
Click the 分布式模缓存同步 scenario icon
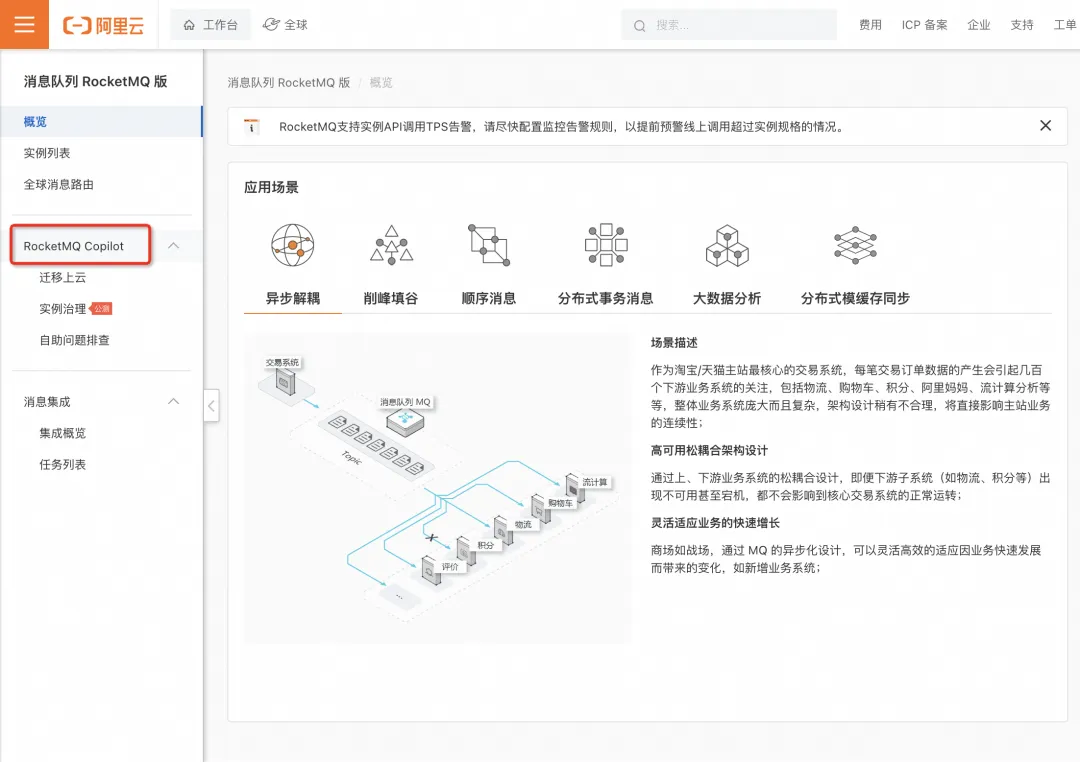[x=855, y=245]
